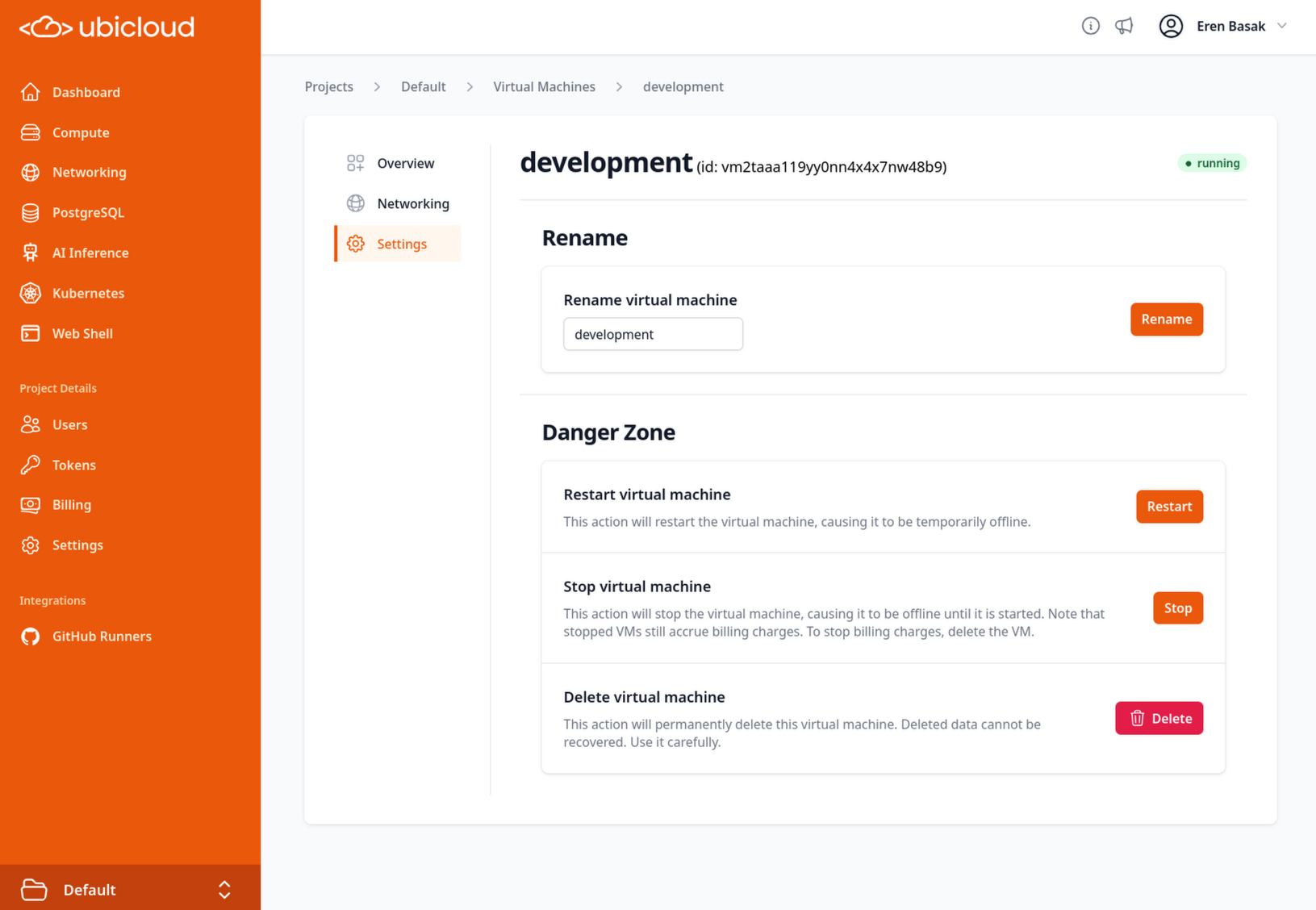The width and height of the screenshot is (1316, 910).
Task: Open the Tokens menu label
Action: click(x=74, y=465)
